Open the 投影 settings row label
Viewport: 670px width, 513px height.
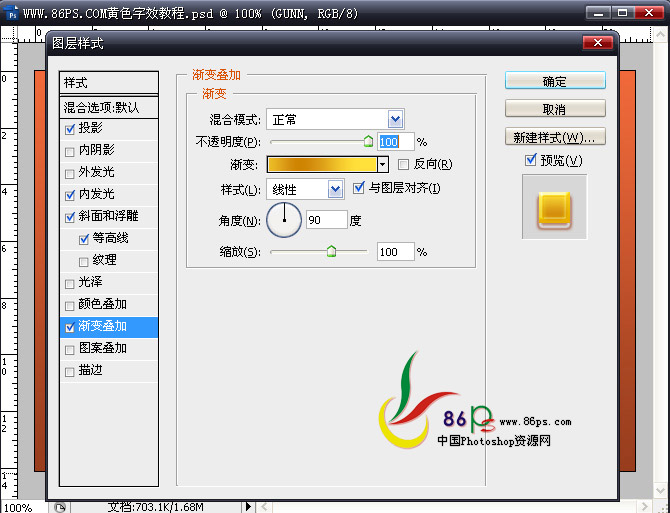click(x=90, y=128)
